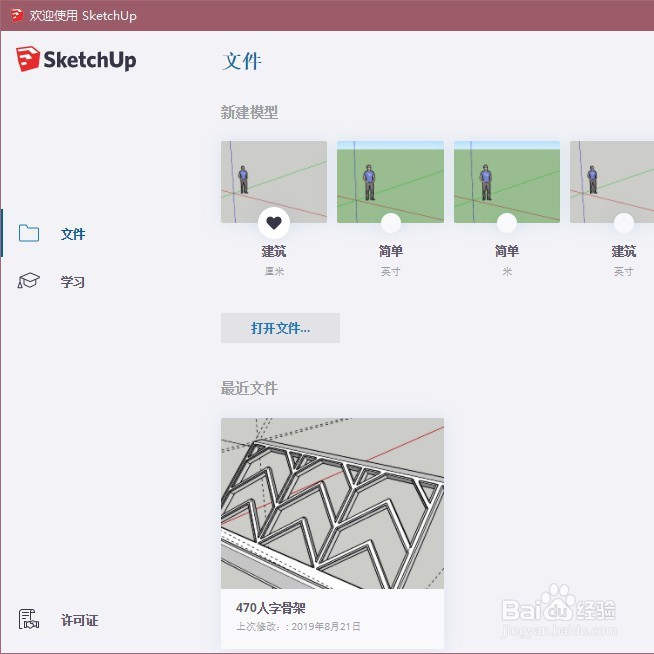Unfavorite the 建筑 厘米 template heart

(274, 223)
